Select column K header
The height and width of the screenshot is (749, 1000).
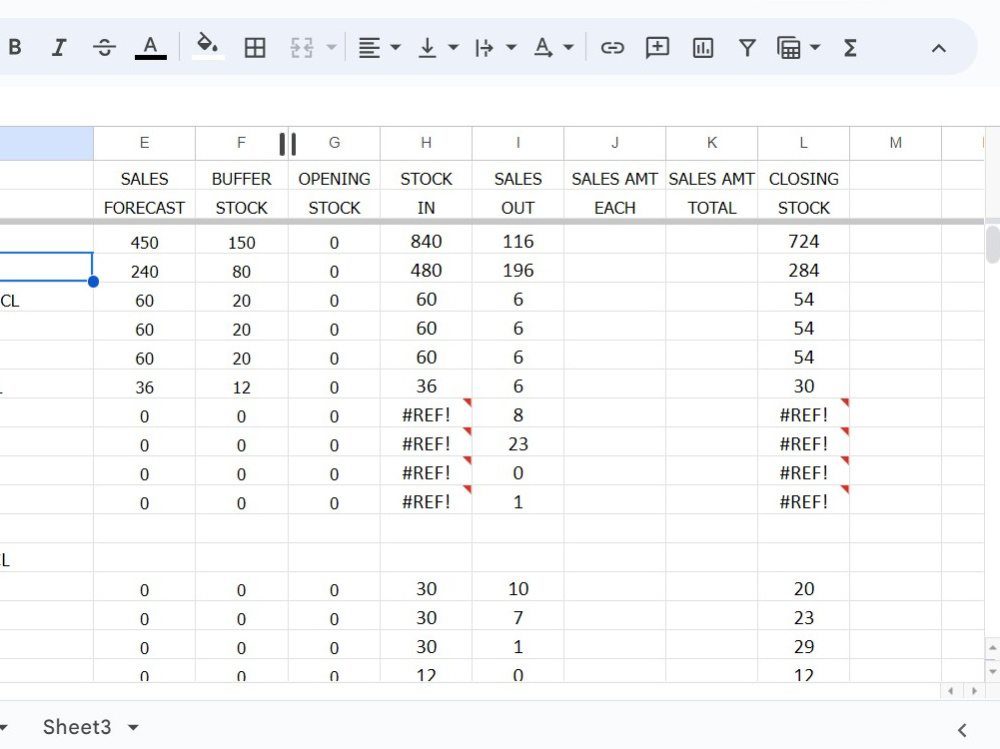(x=712, y=143)
